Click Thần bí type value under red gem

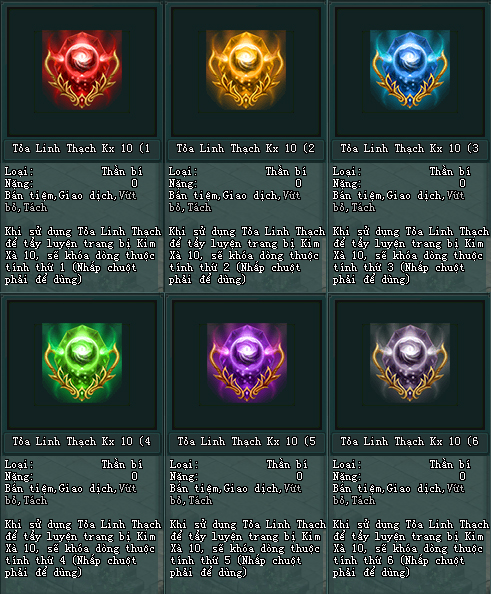[x=122, y=172]
